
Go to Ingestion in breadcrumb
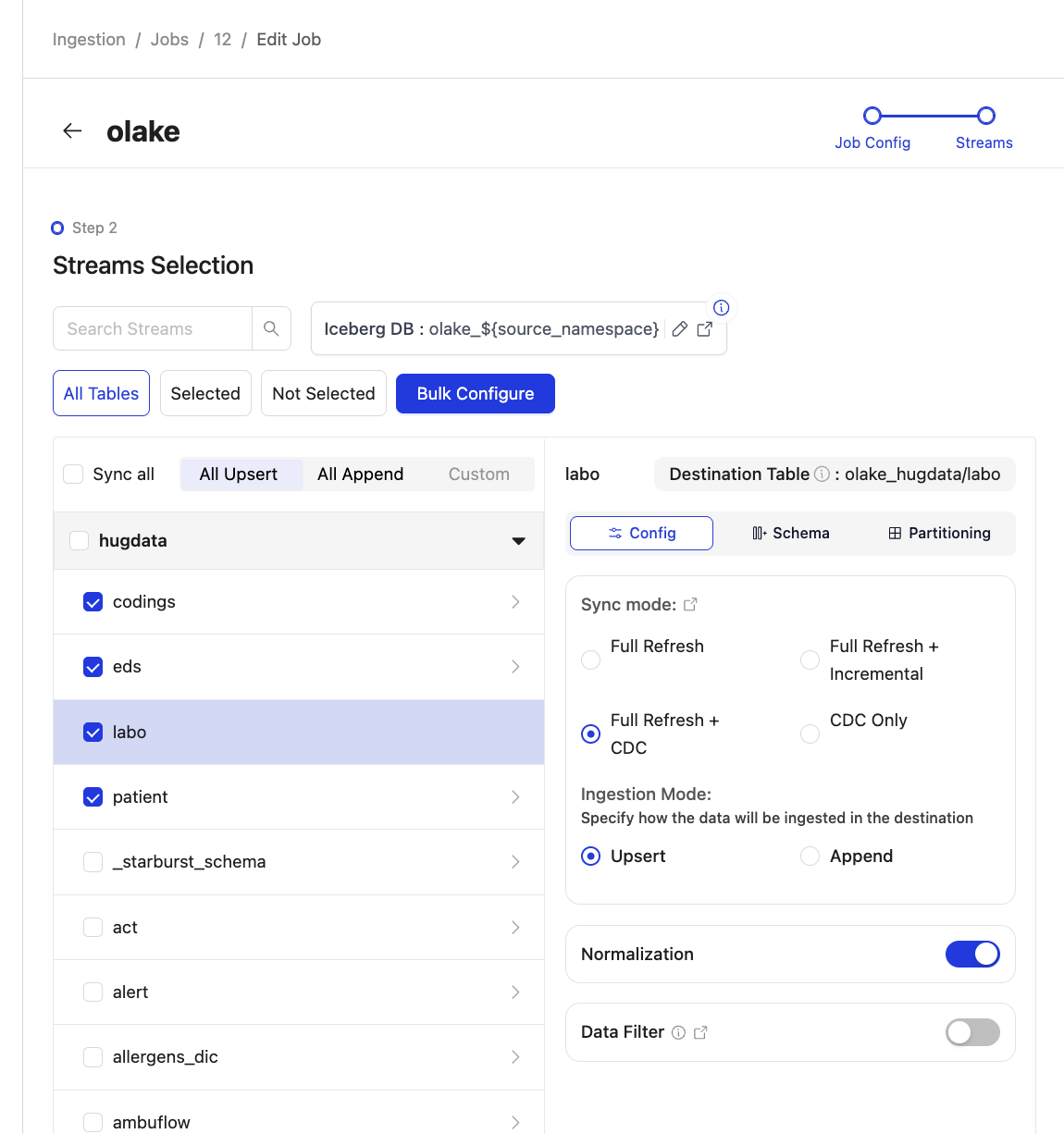89,40
